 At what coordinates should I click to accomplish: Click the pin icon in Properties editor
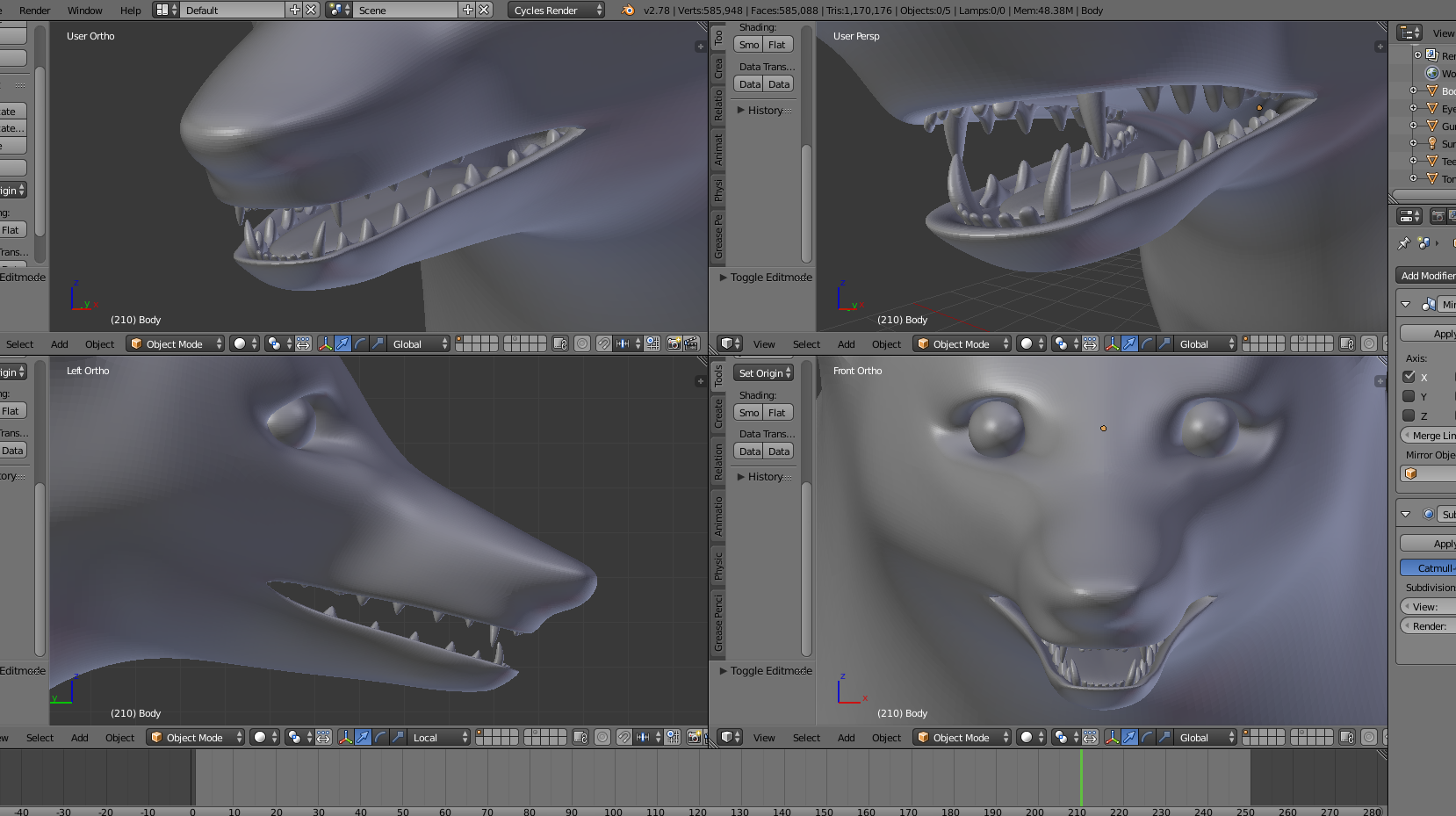[1403, 243]
